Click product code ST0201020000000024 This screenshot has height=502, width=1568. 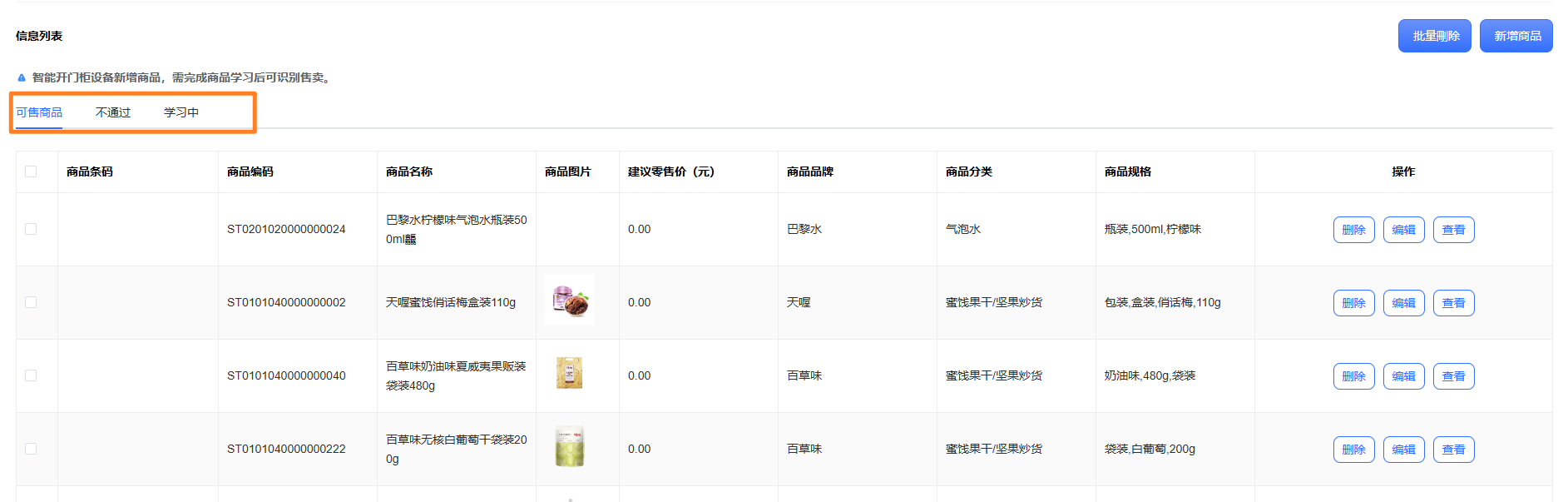(x=286, y=229)
